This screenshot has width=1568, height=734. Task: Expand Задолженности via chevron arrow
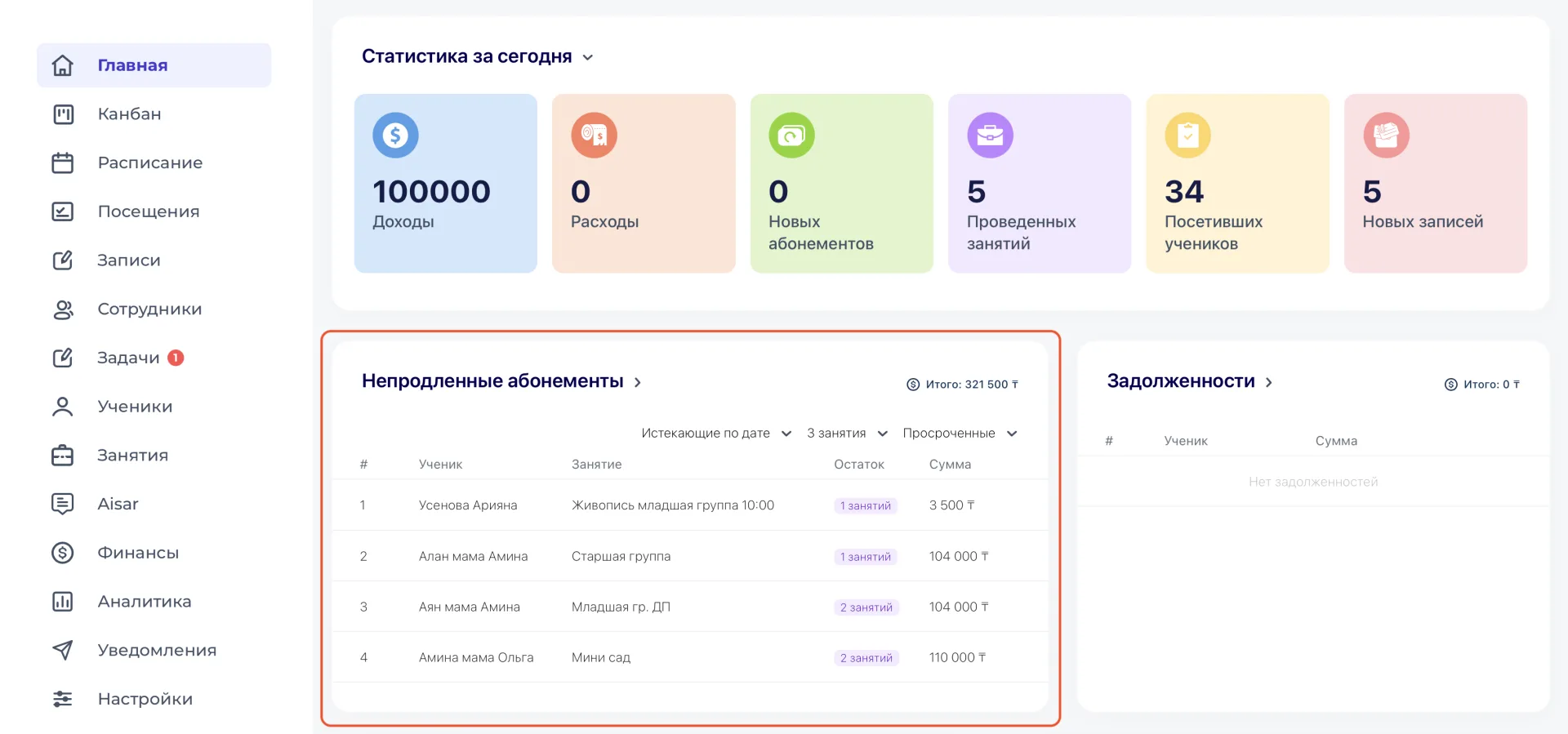pyautogui.click(x=1269, y=382)
